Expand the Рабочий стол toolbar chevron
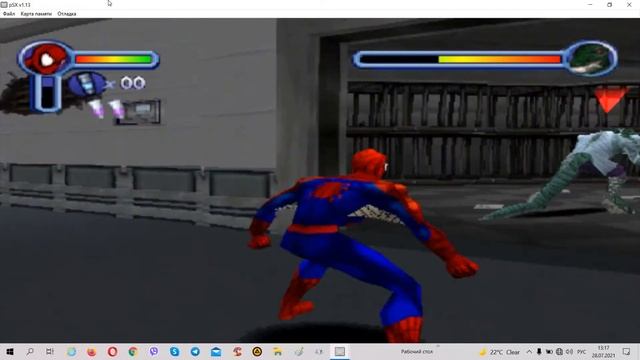This screenshot has height=360, width=640. point(438,347)
